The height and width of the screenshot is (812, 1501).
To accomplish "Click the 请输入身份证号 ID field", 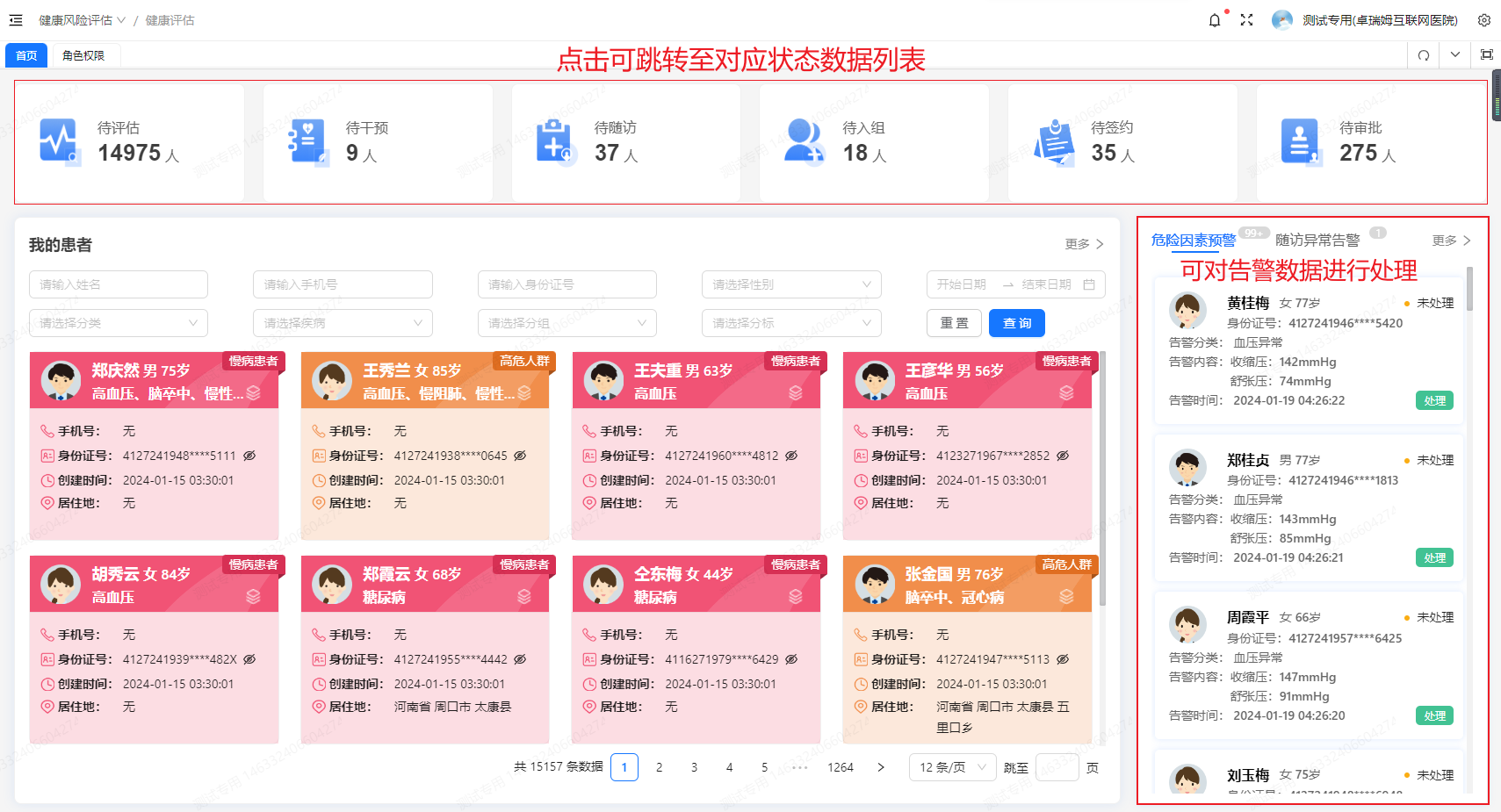I will 567,284.
